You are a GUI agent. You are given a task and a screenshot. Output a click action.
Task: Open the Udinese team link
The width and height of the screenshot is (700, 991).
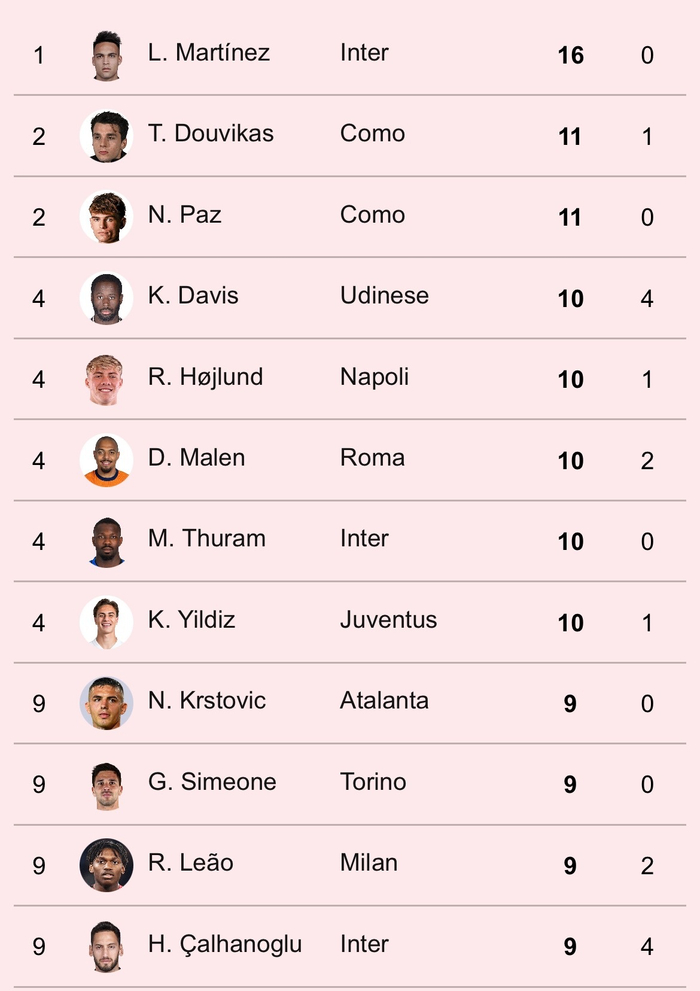[x=384, y=296]
